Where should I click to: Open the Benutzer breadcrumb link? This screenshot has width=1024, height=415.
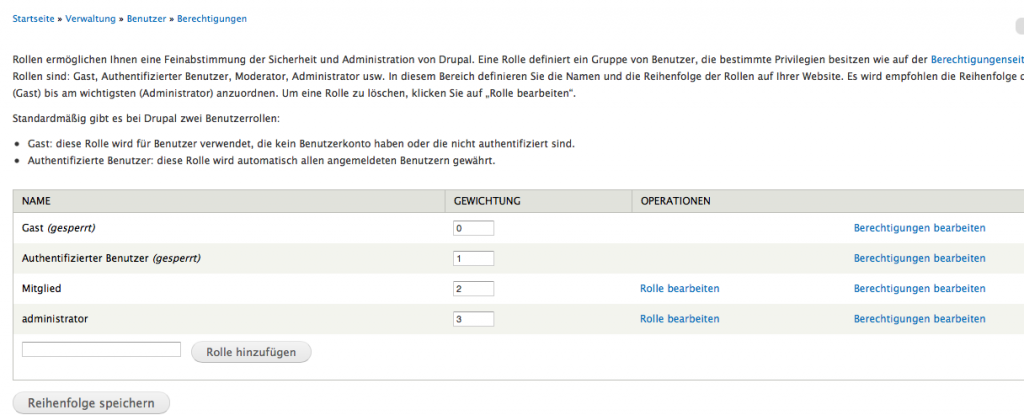coord(147,19)
